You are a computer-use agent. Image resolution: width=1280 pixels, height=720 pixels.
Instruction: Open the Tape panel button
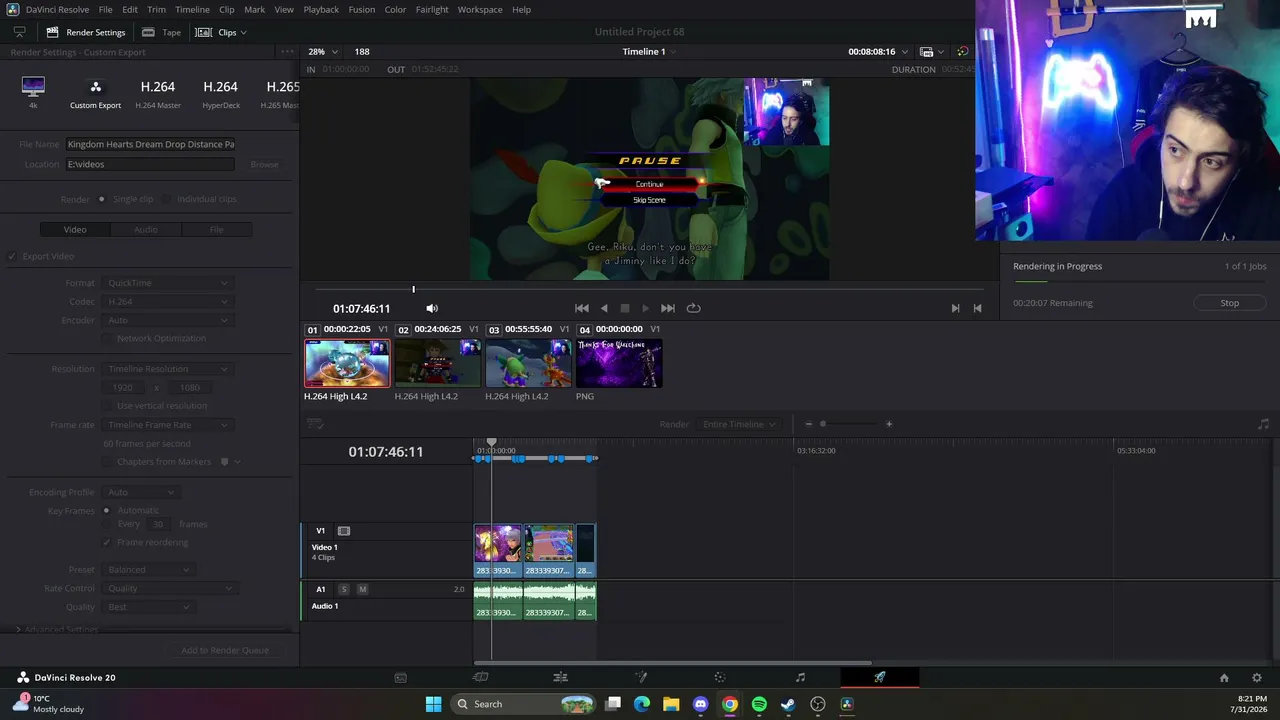[162, 32]
